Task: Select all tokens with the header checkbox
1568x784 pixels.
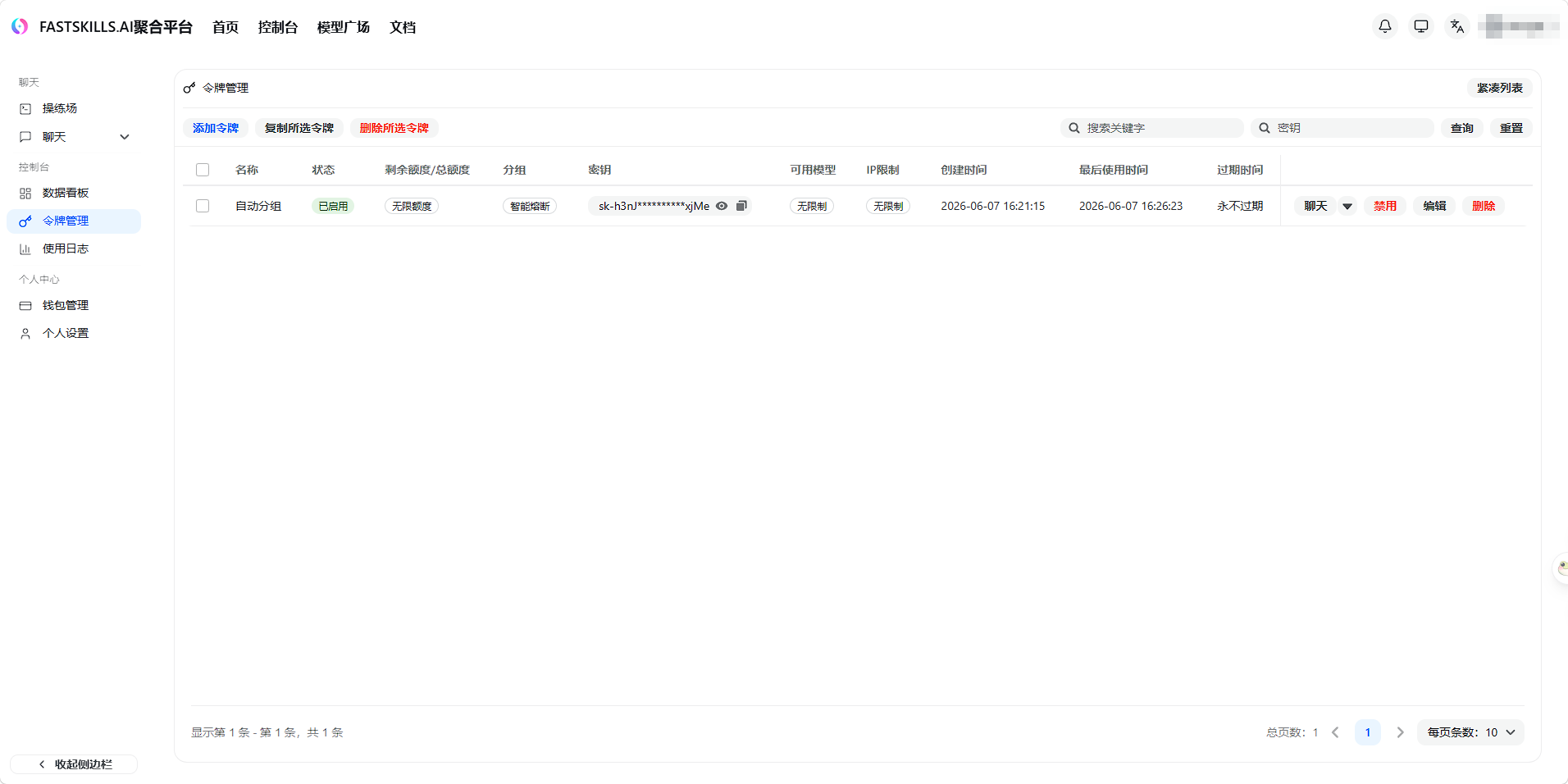Action: [203, 170]
